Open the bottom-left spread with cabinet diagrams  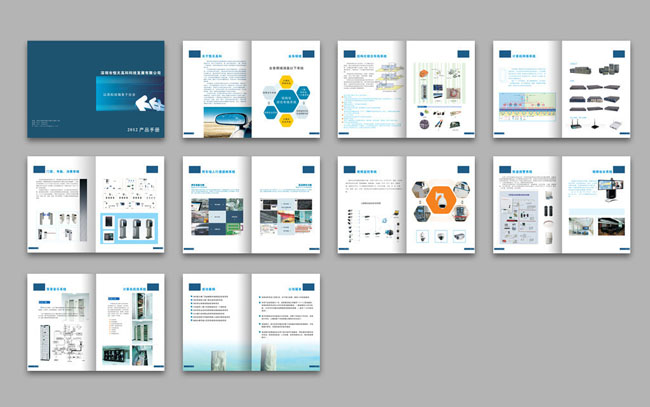pyautogui.click(x=95, y=322)
